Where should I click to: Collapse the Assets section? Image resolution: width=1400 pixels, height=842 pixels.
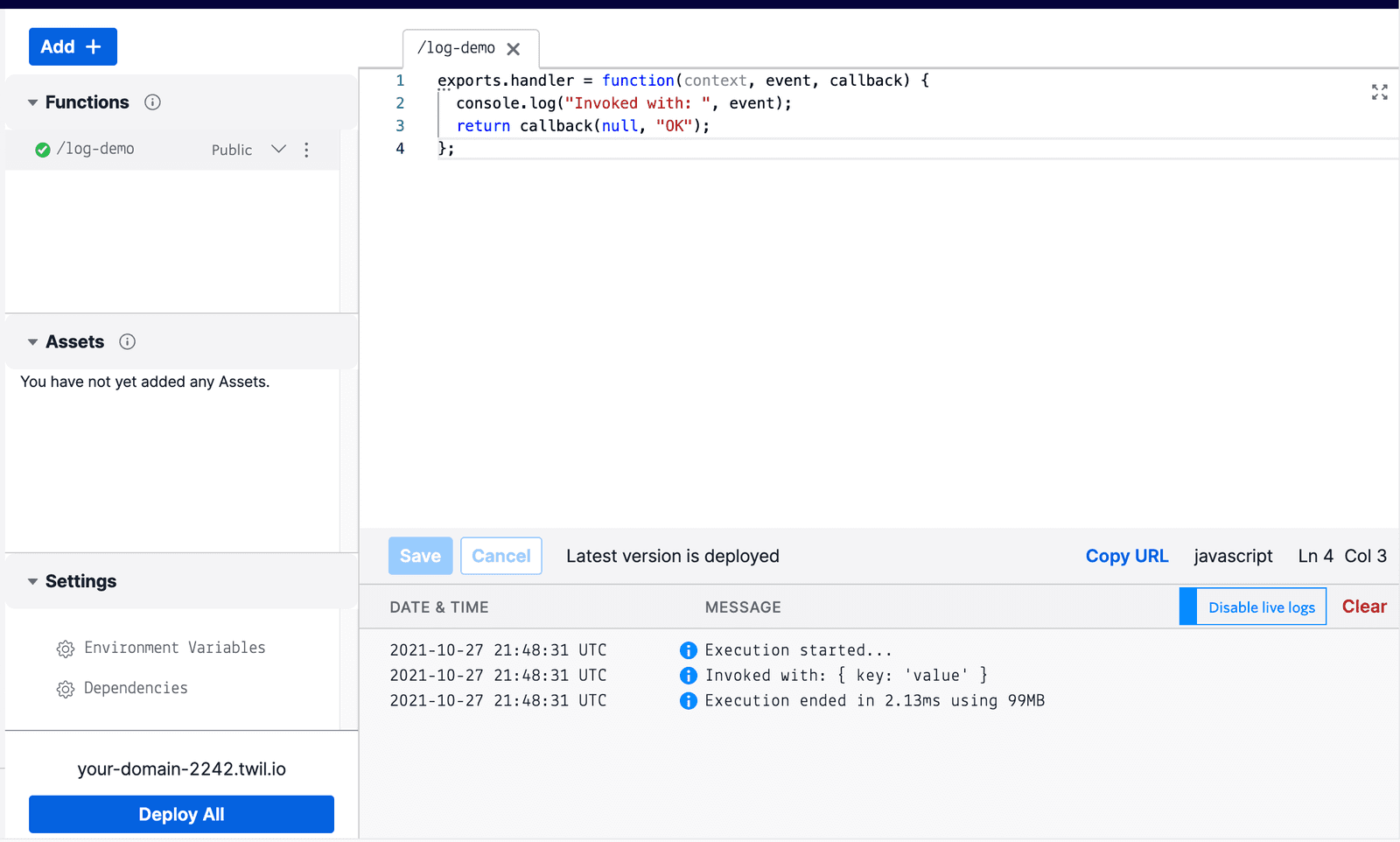point(32,341)
